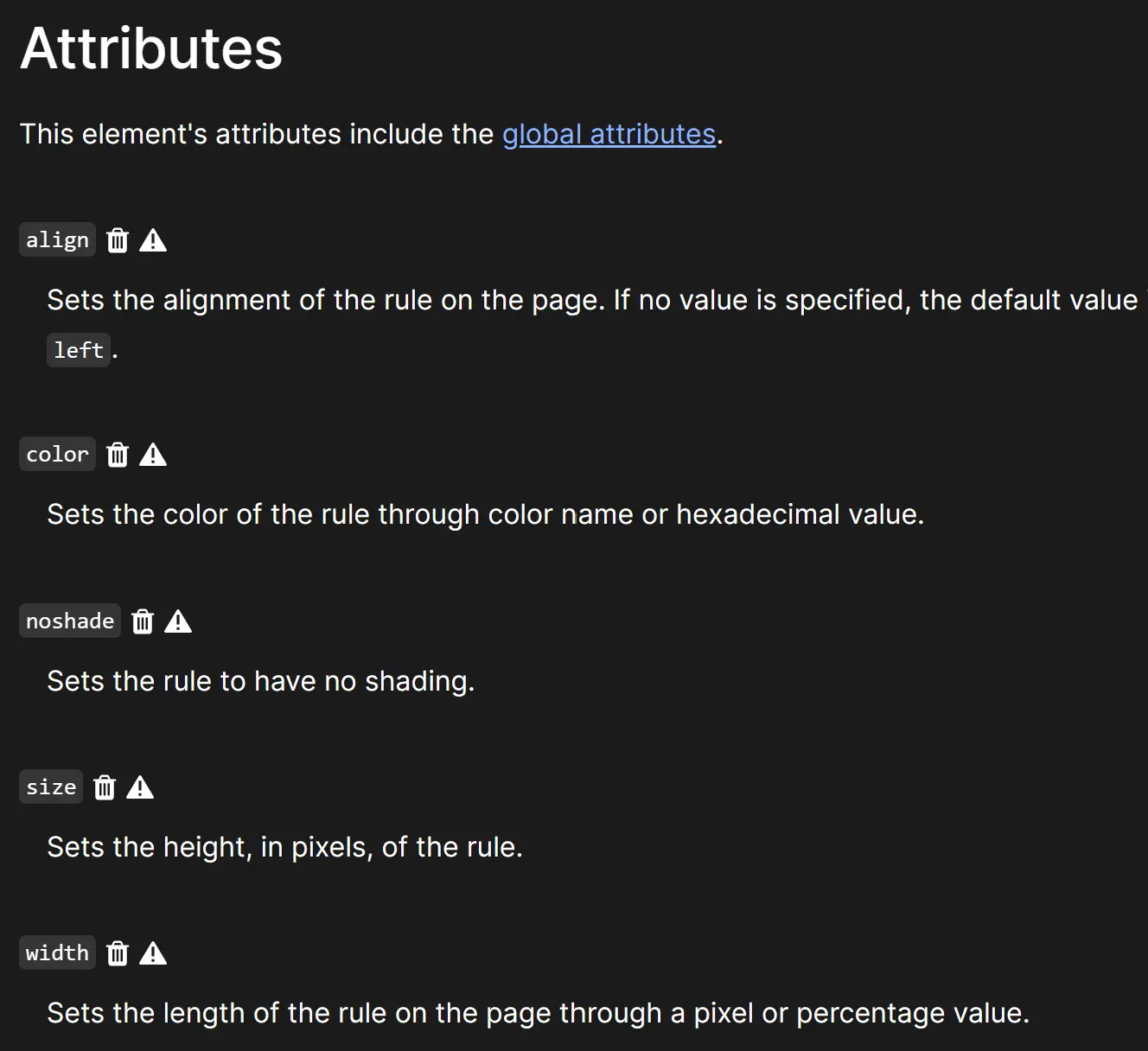The height and width of the screenshot is (1051, 1148).
Task: Click the deprecated trash icon next to align
Action: (118, 240)
